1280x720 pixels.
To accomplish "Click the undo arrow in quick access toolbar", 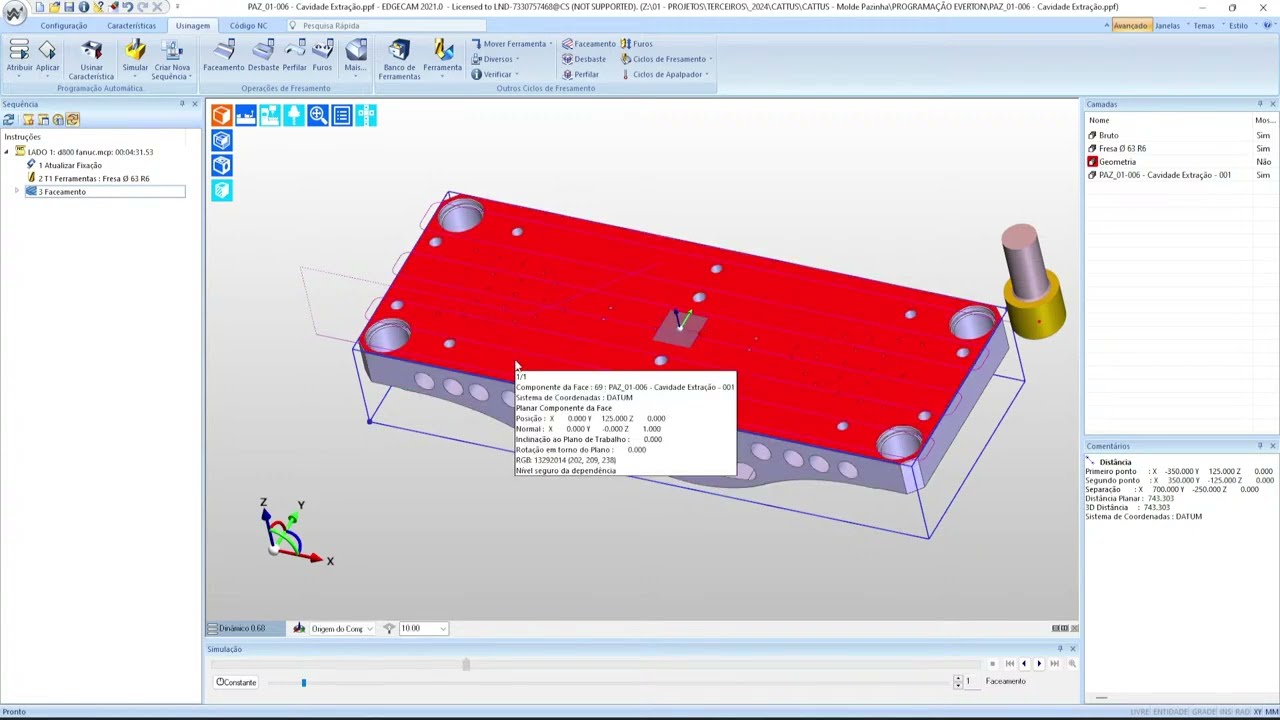I will pyautogui.click(x=127, y=7).
